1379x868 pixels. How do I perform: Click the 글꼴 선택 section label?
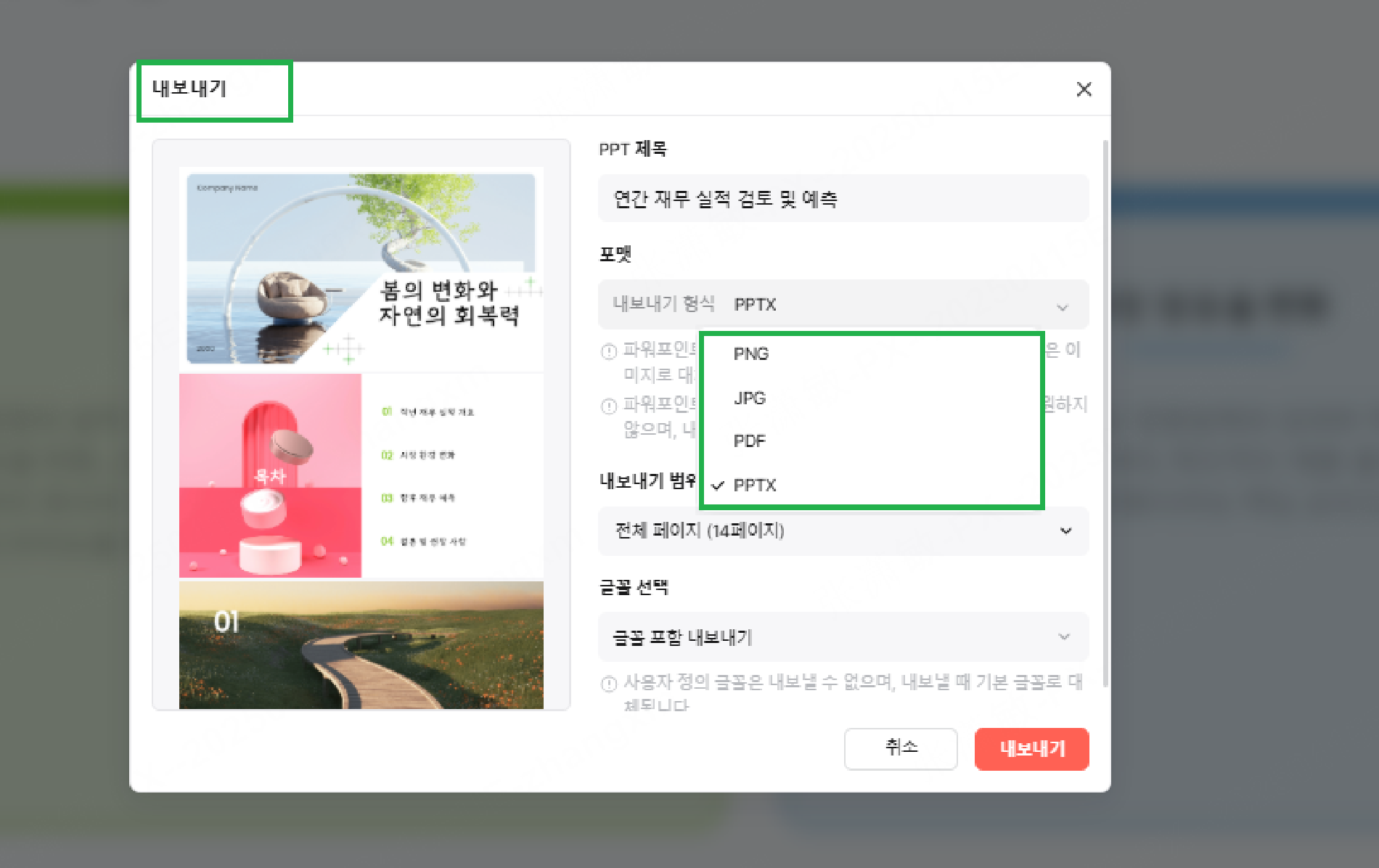point(634,587)
